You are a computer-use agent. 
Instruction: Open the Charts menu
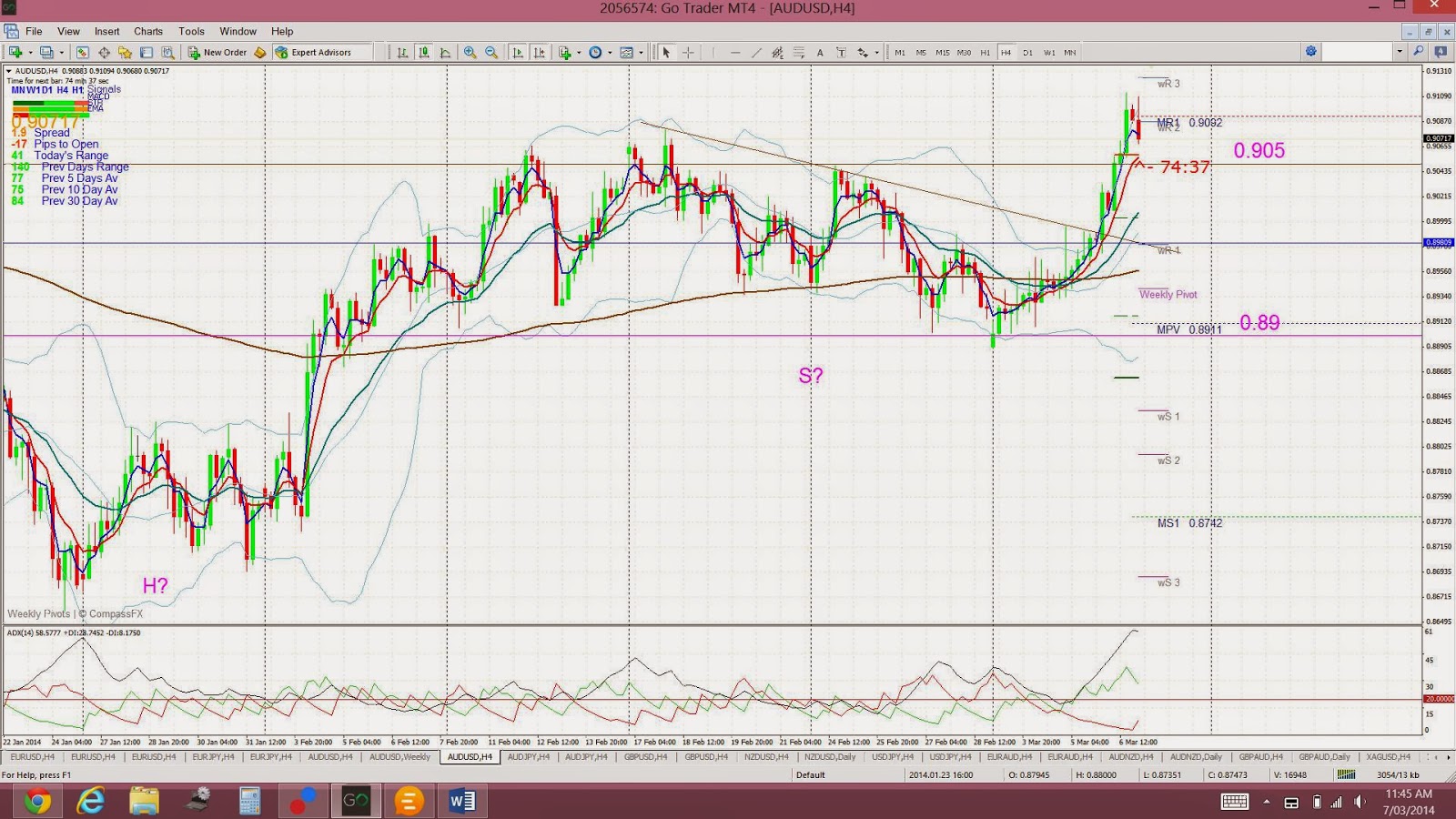point(147,30)
